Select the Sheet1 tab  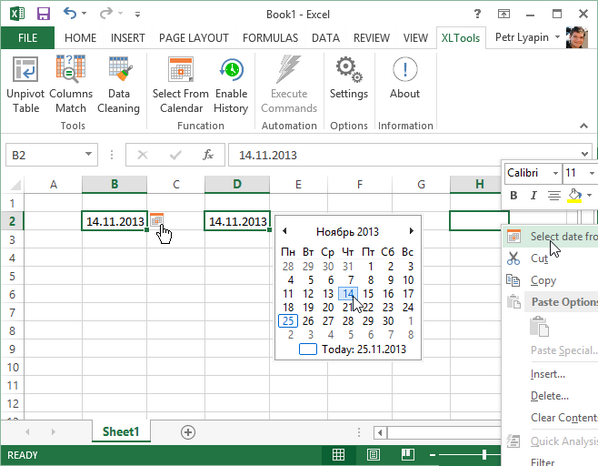point(121,432)
